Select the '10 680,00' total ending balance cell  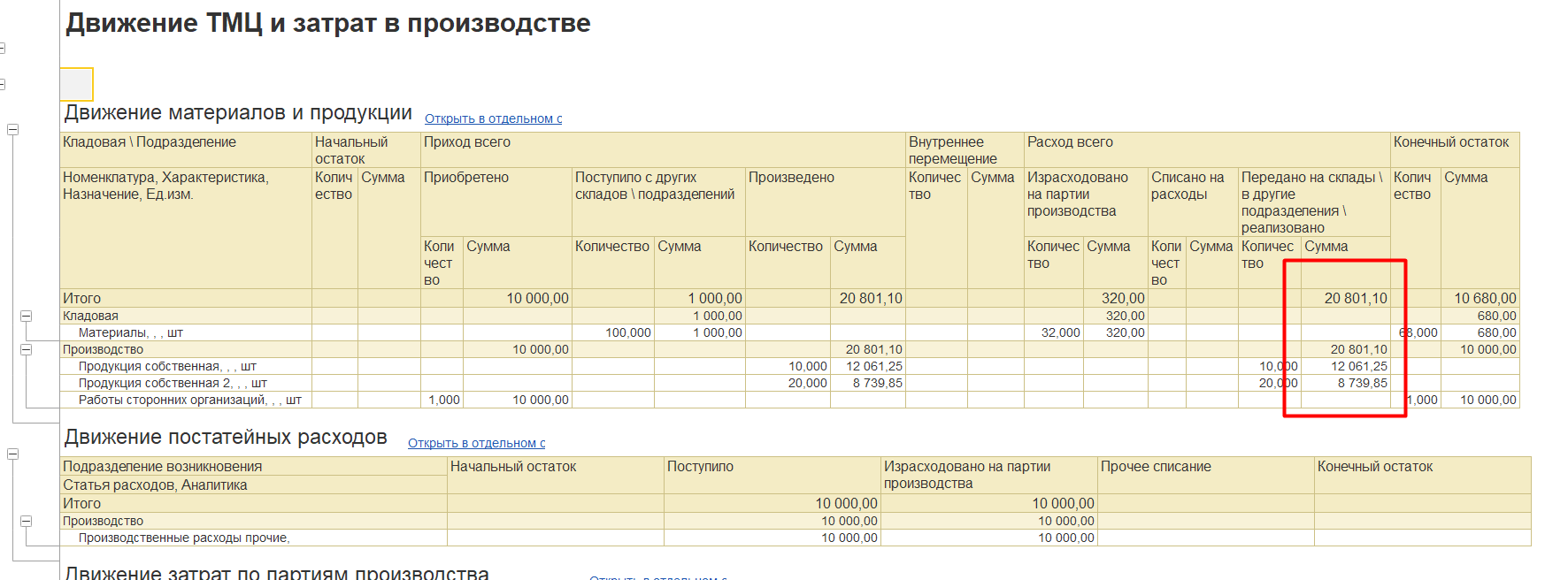pyautogui.click(x=1480, y=298)
